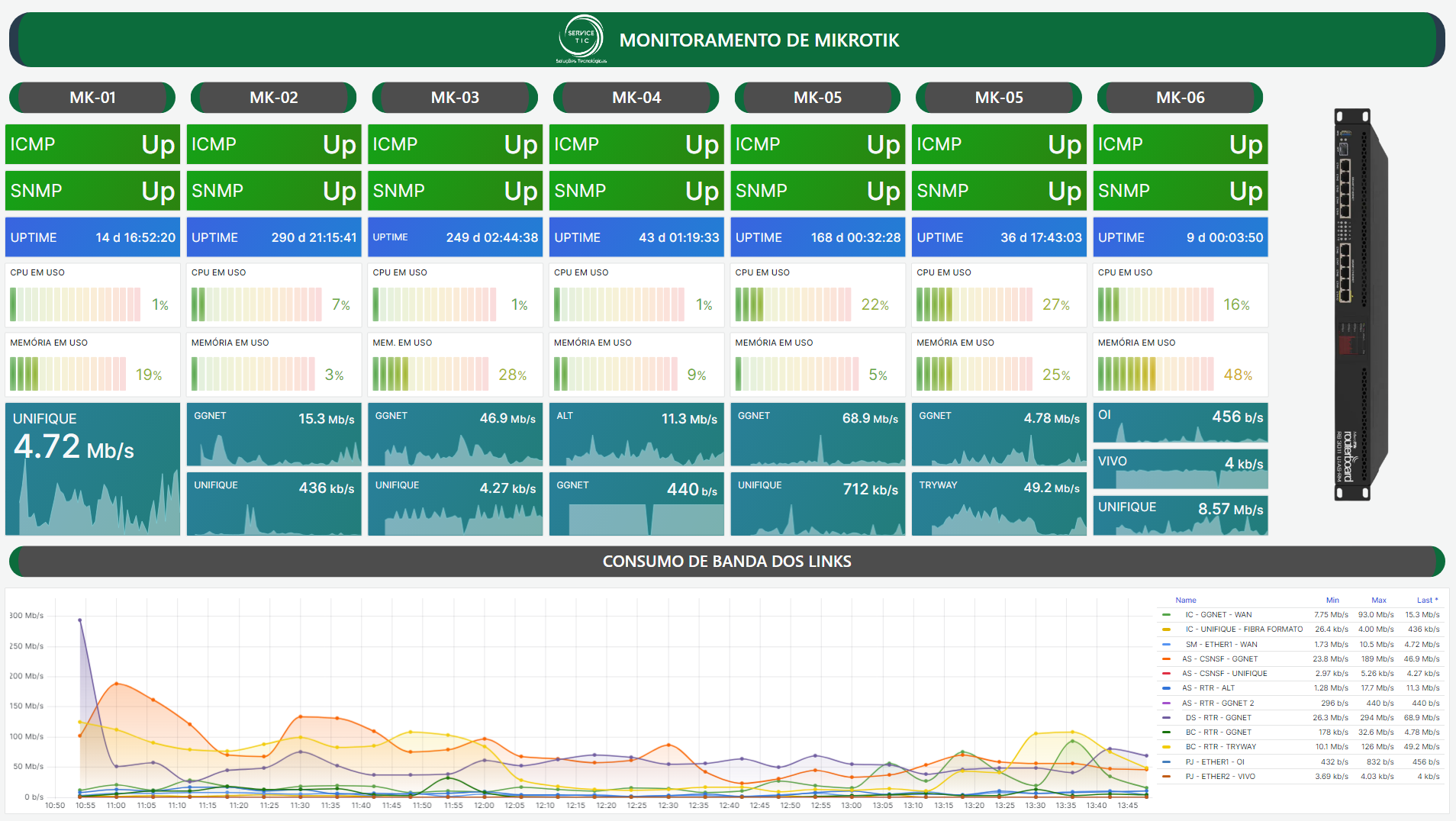Open the GGNET 15.3 Mb/s panel
The height and width of the screenshot is (821, 1456).
pos(274,434)
